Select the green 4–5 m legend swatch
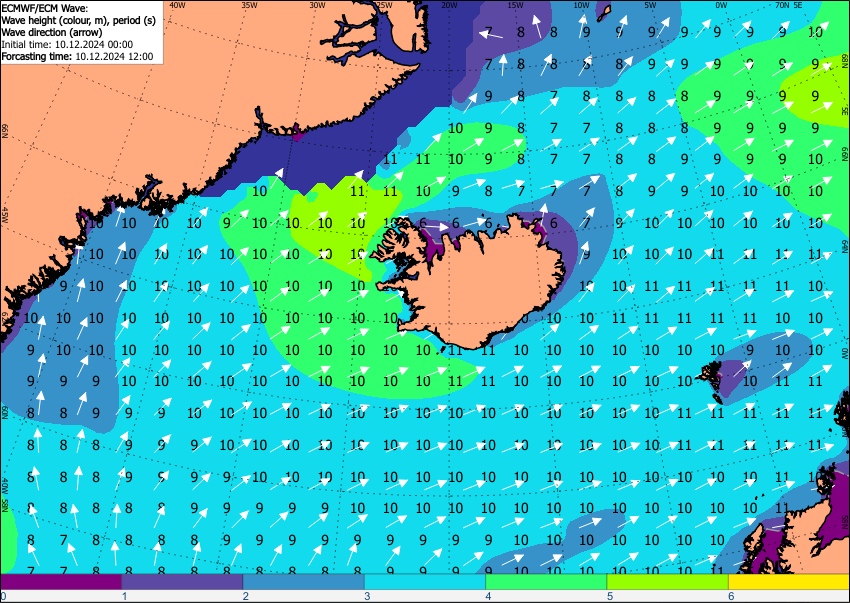Screen dimensions: 850x603 click(x=546, y=581)
